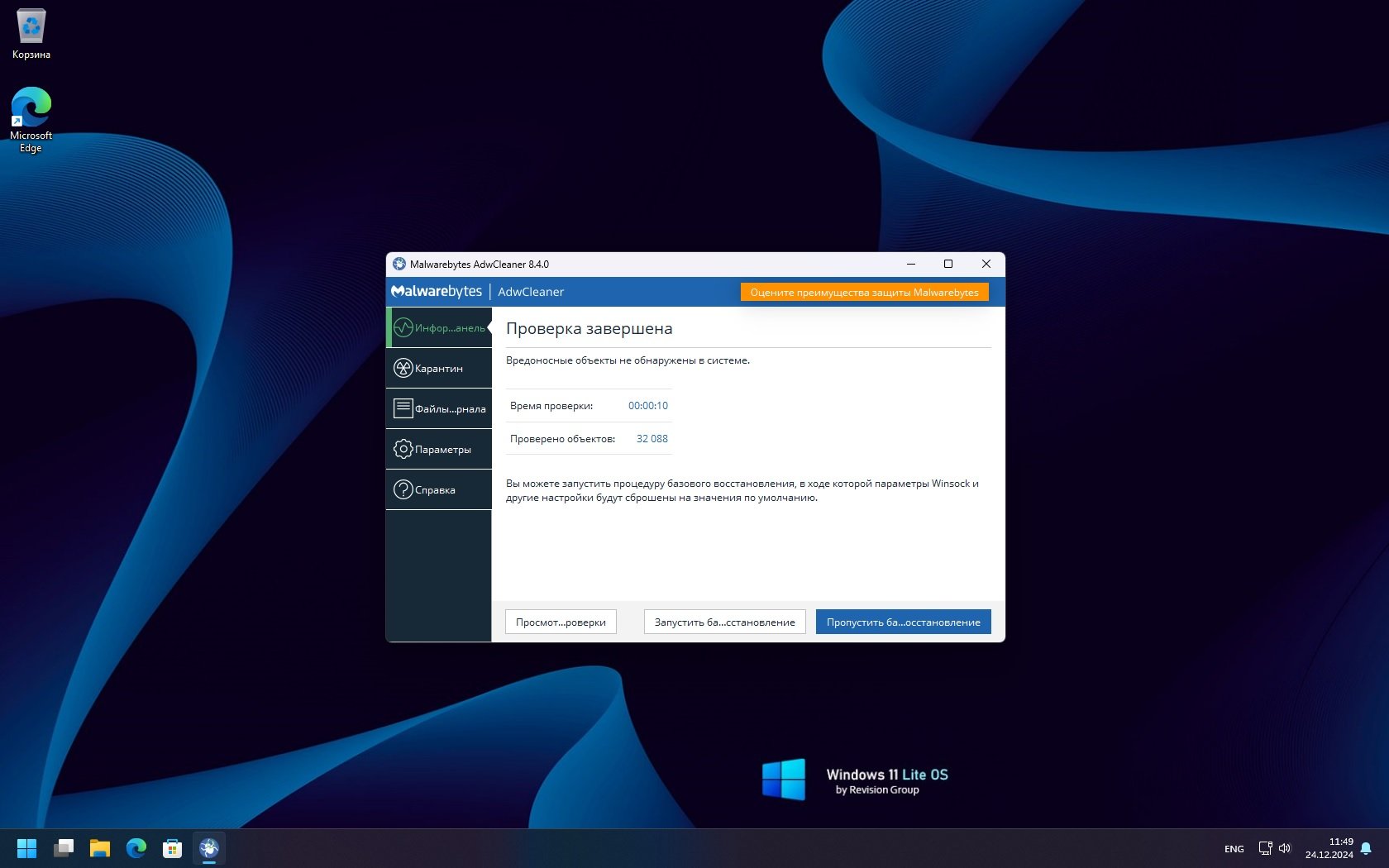The image size is (1389, 868).
Task: Open the Карантин (Quarantine) sidebar section
Action: pos(438,369)
